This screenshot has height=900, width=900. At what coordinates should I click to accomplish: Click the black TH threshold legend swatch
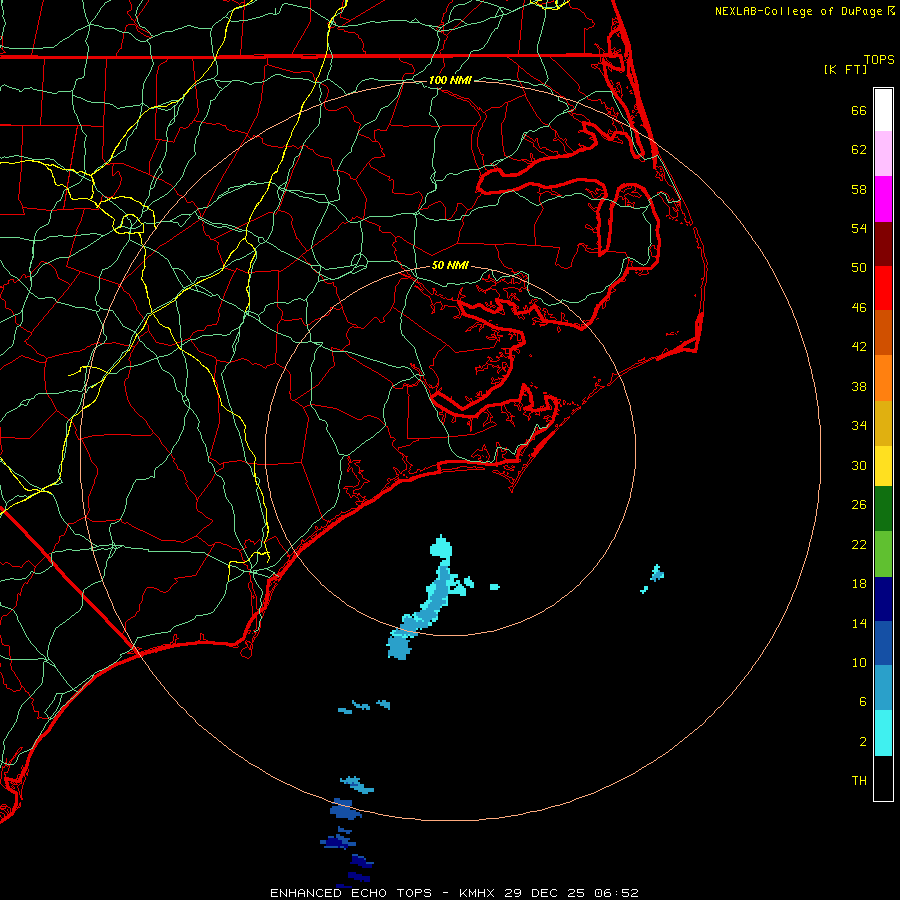883,778
